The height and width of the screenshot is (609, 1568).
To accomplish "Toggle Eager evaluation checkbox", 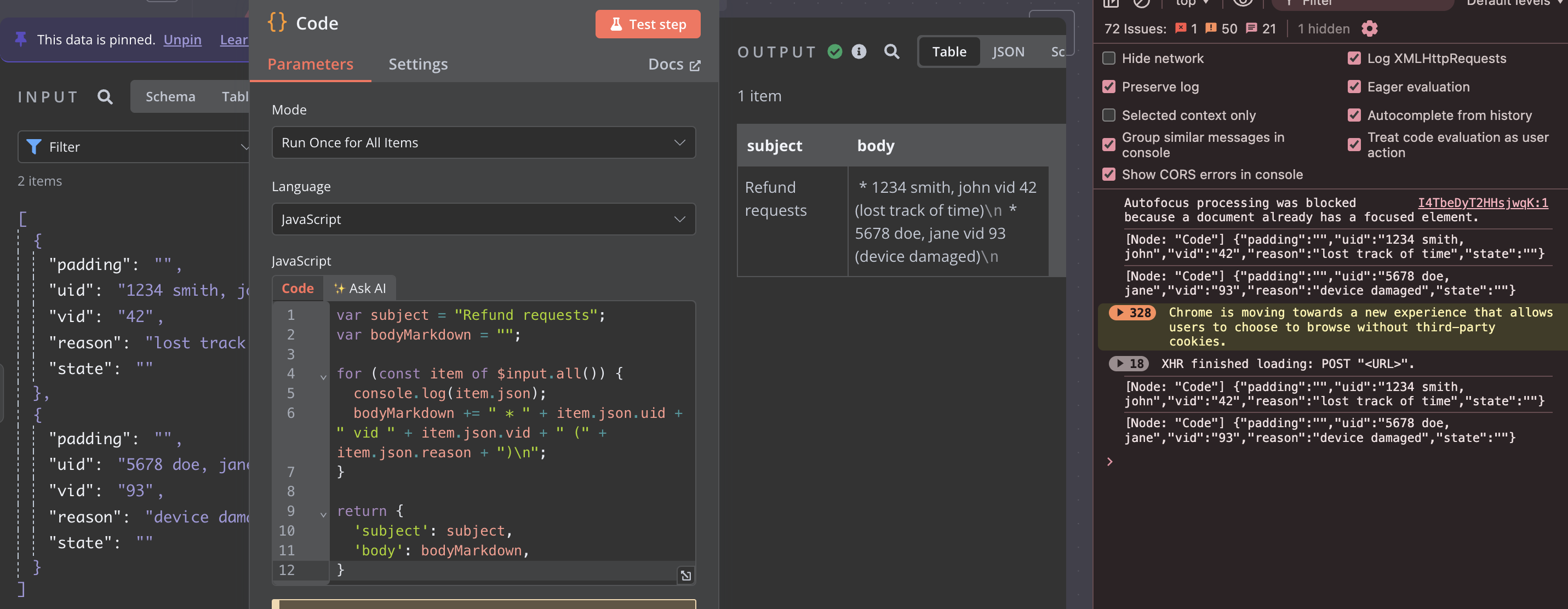I will (1354, 87).
